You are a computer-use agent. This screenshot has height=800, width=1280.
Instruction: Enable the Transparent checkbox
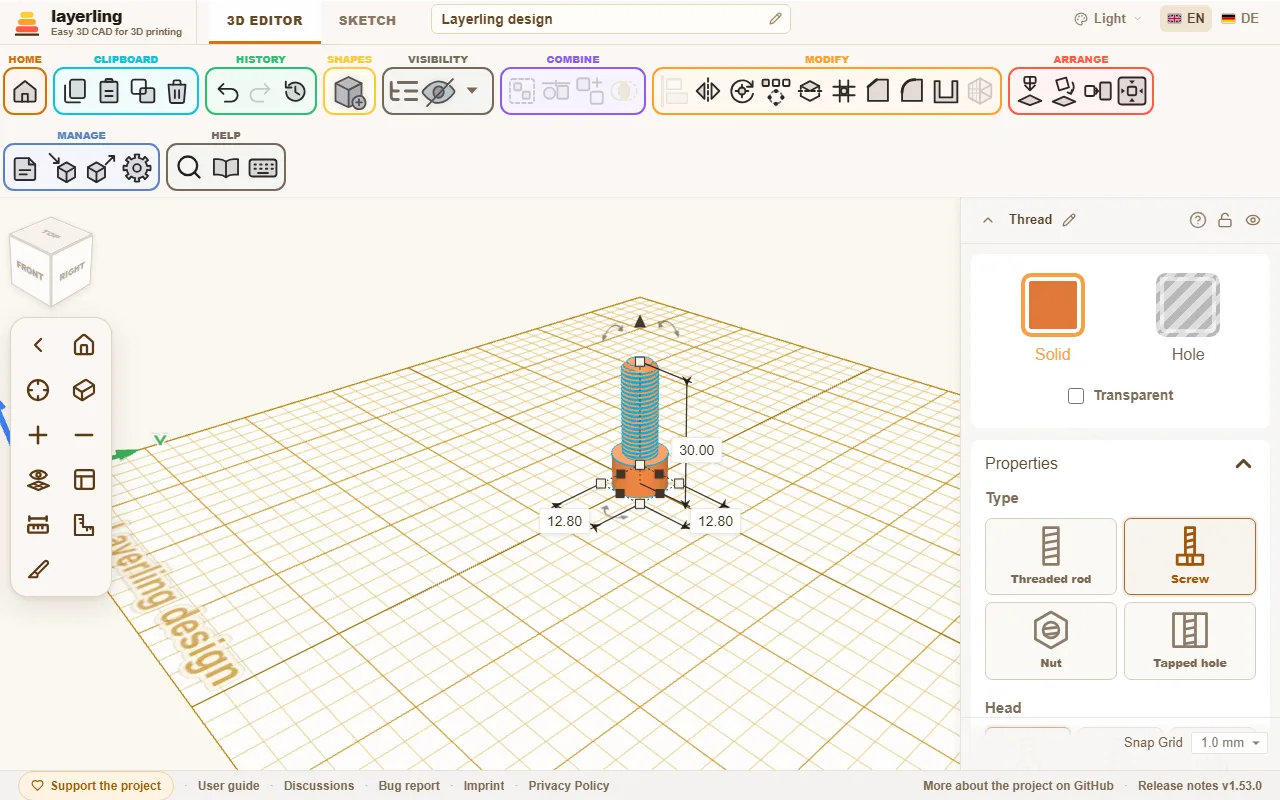tap(1076, 396)
